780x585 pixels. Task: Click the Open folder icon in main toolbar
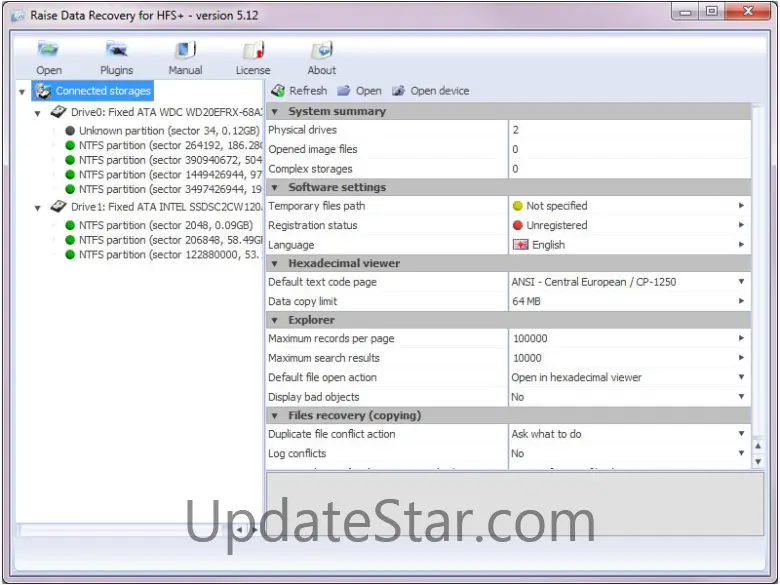48,50
